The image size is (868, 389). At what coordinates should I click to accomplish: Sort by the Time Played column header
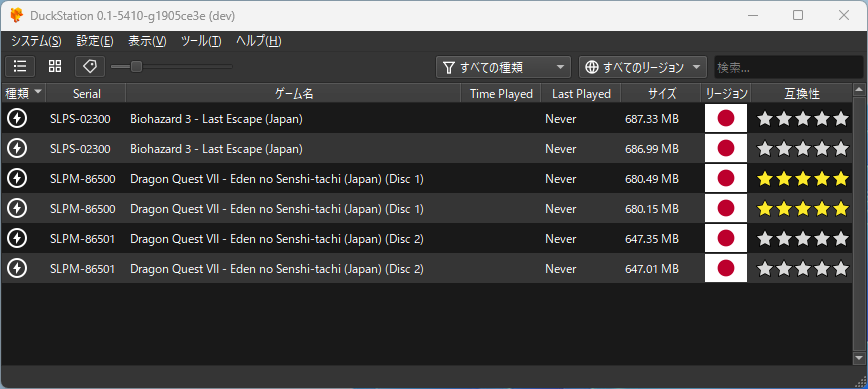[x=501, y=94]
